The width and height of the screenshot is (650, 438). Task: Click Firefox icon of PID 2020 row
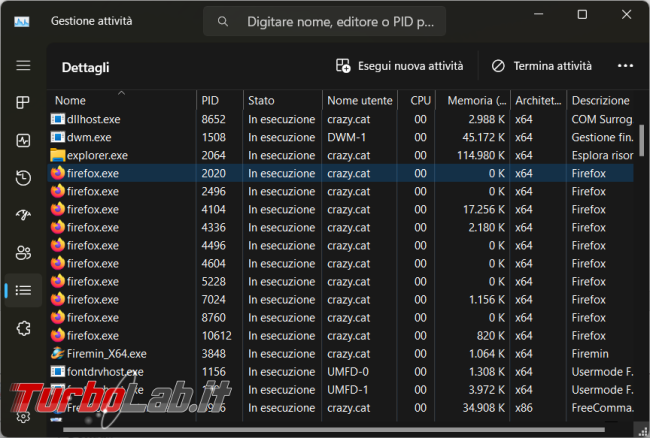(58, 173)
